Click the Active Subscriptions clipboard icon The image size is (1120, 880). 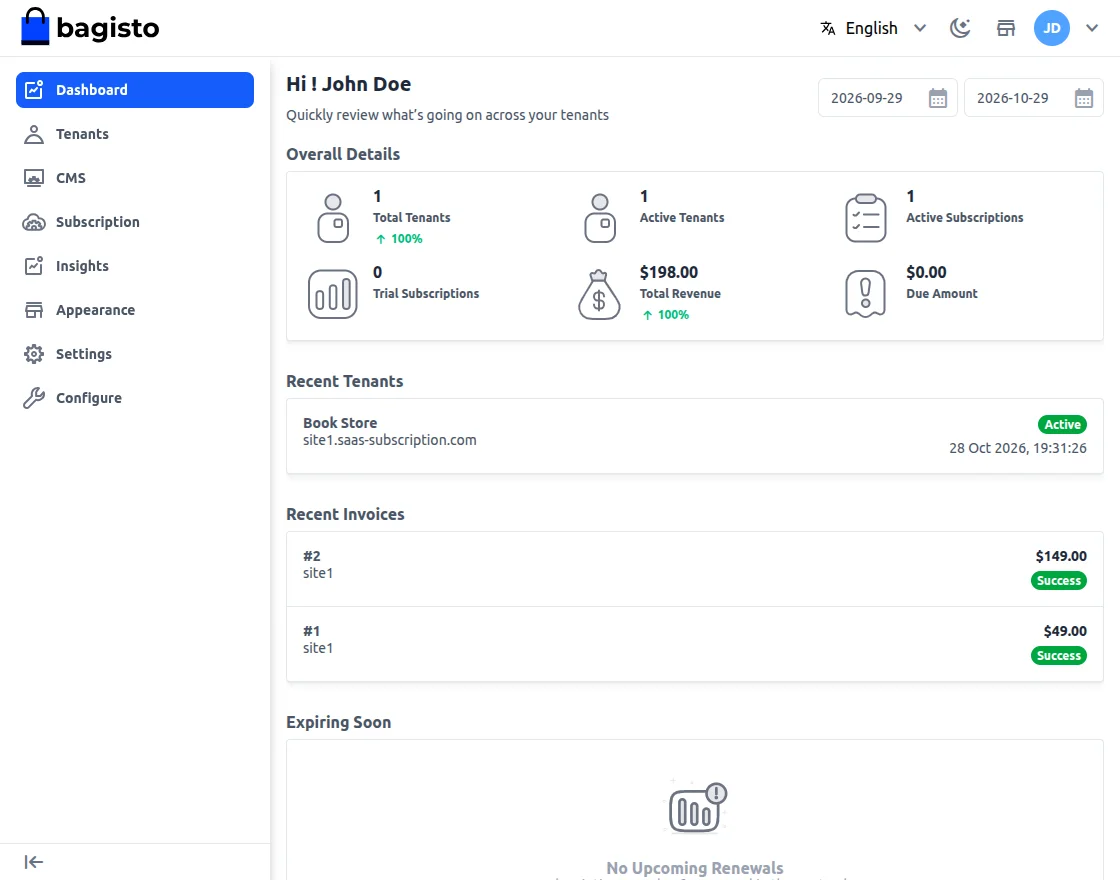pyautogui.click(x=866, y=218)
